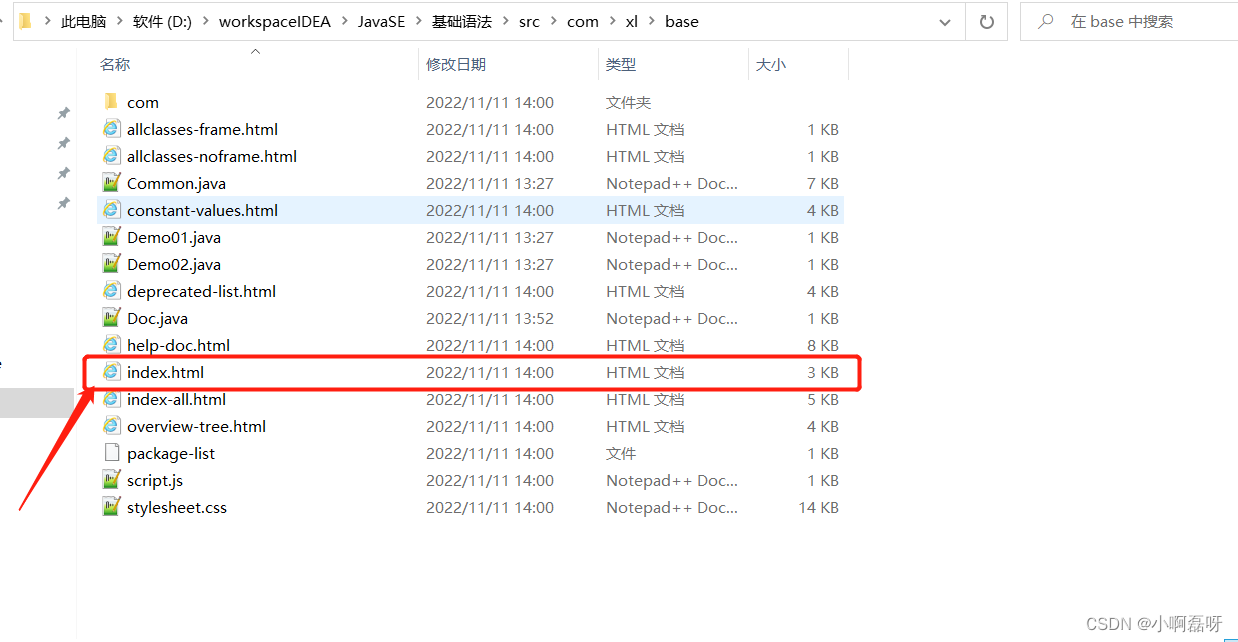Viewport: 1238px width, 642px height.
Task: Select constant-values.html file icon
Action: 111,210
